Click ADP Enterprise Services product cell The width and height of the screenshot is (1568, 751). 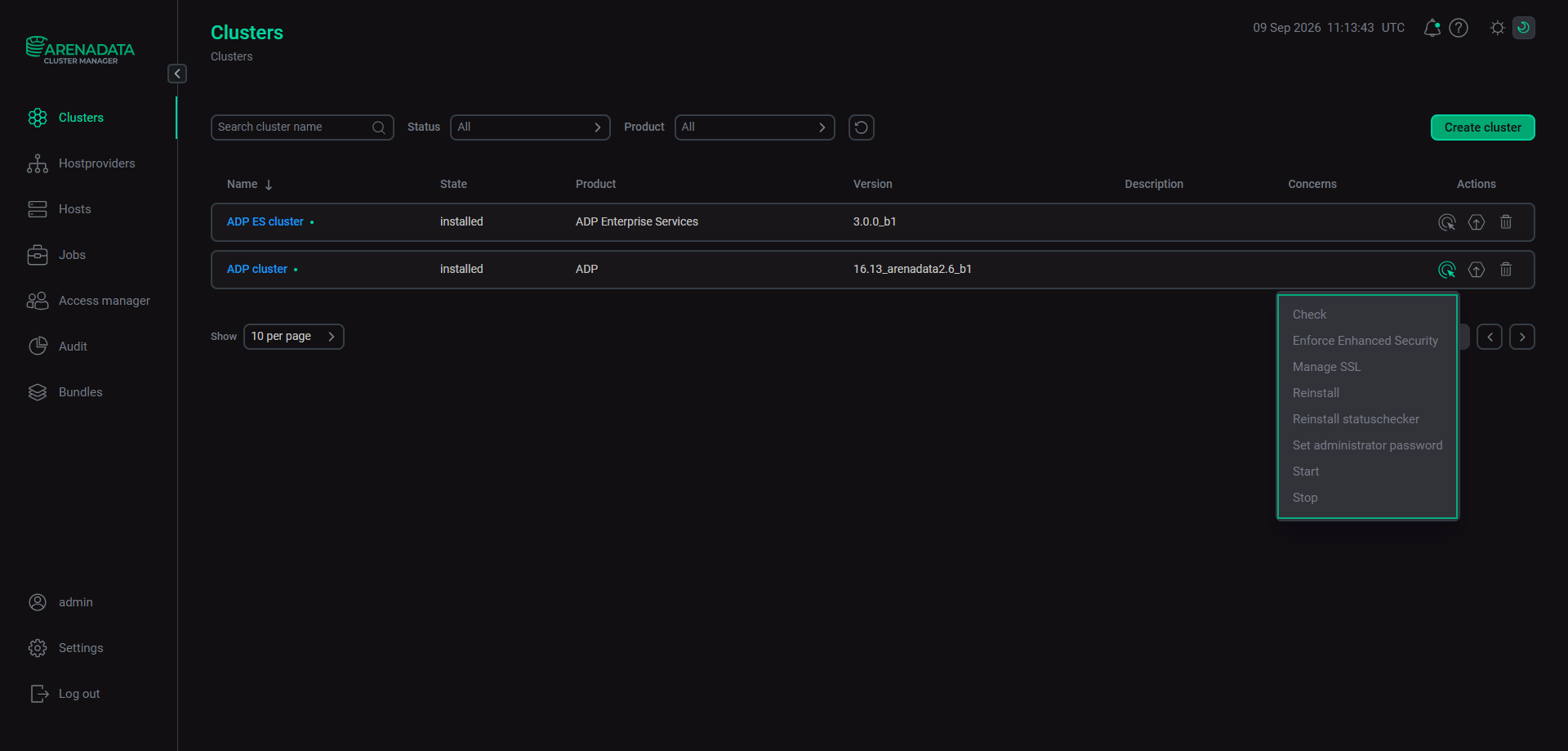point(636,222)
